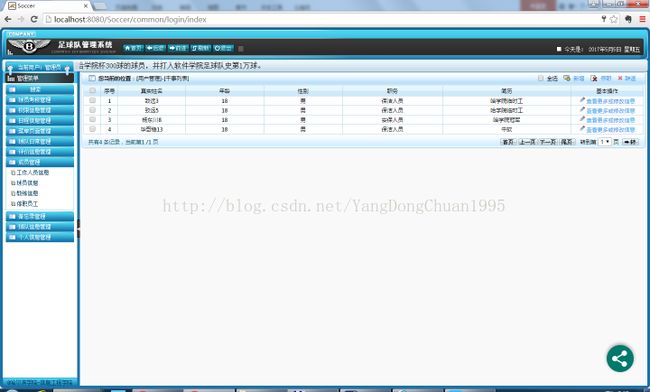Check the checkbox for row 2
The height and width of the screenshot is (392, 650).
coord(92,110)
